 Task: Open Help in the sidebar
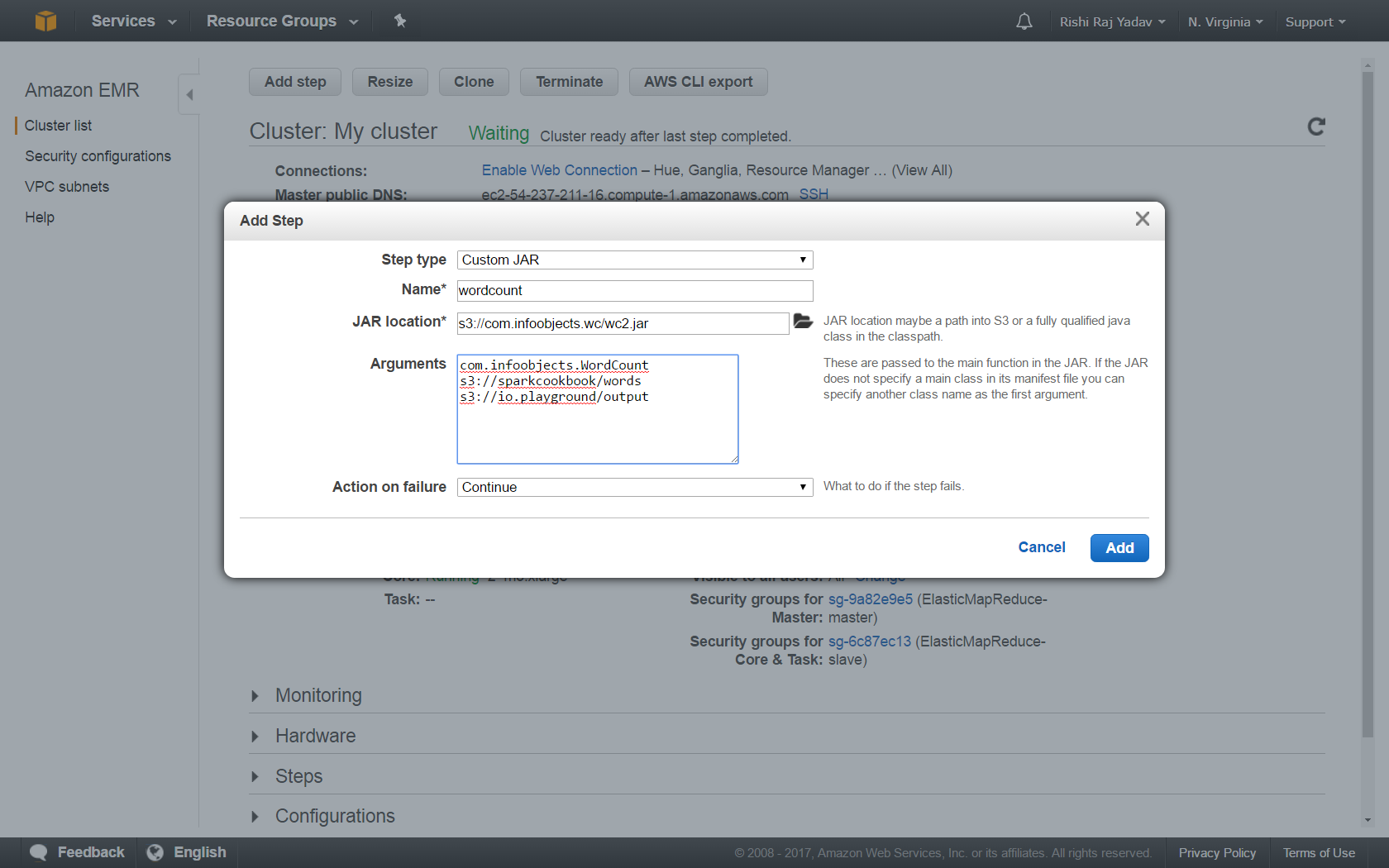40,217
